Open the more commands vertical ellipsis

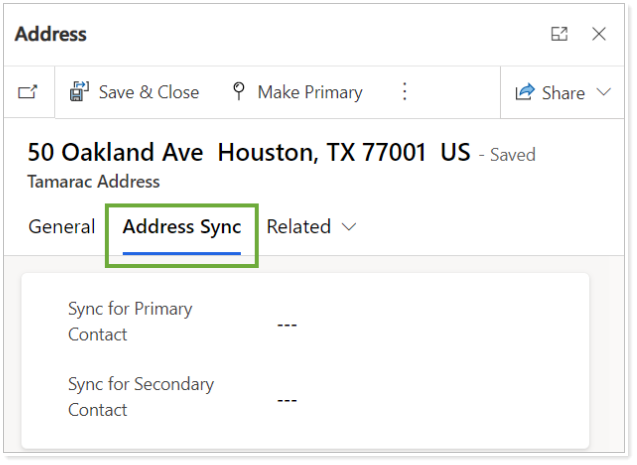(x=404, y=92)
